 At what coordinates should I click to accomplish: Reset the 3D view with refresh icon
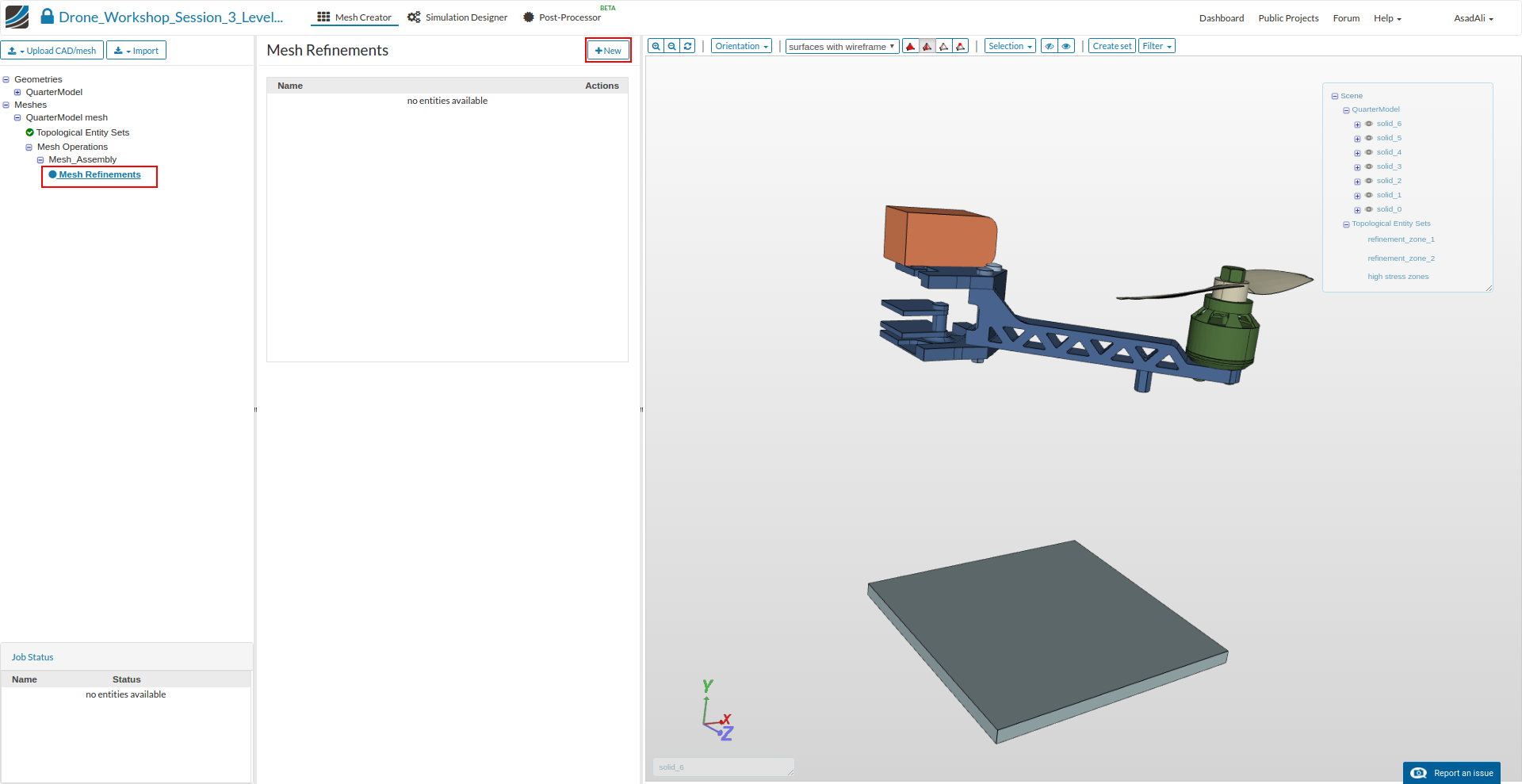(688, 46)
